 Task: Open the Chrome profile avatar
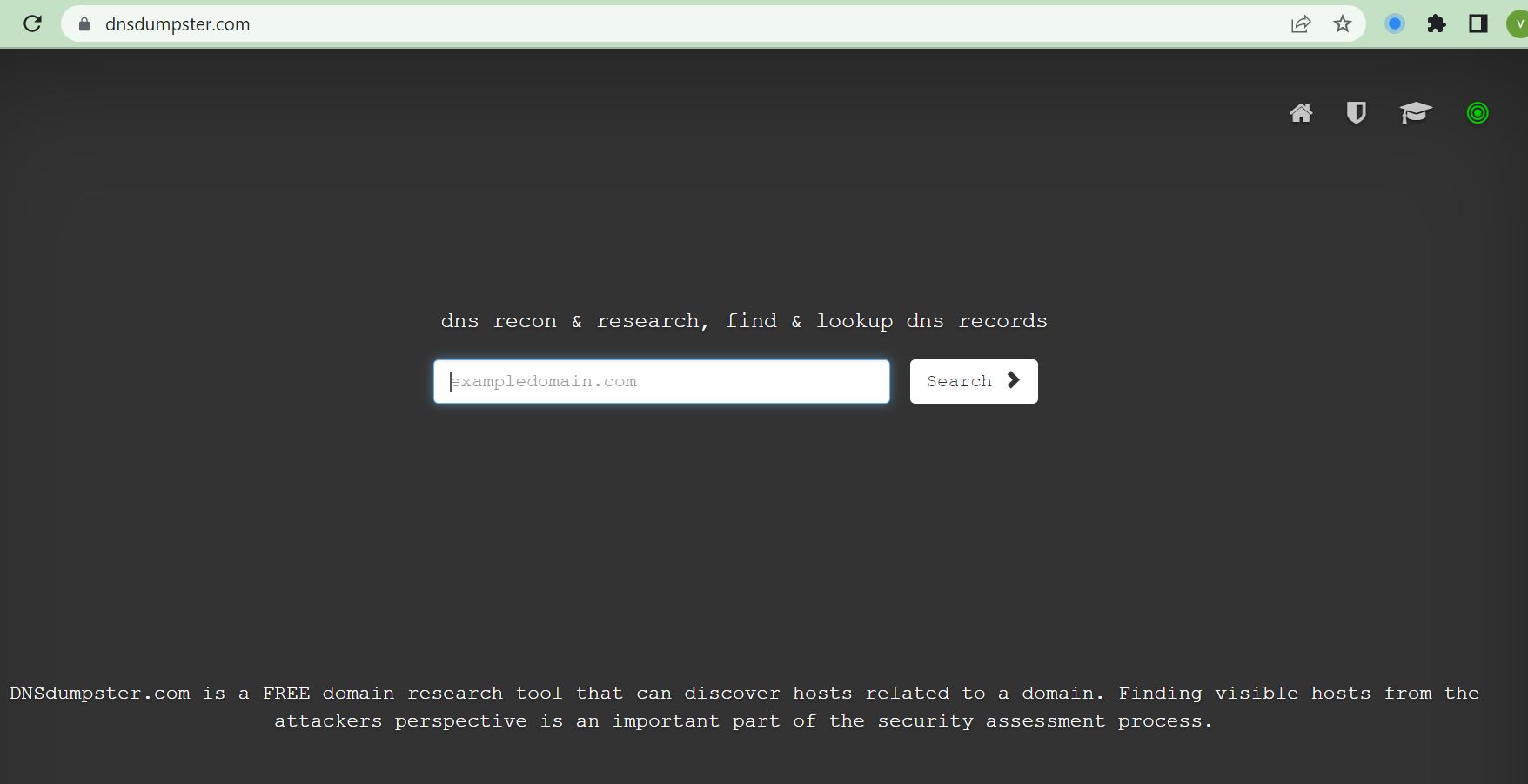coord(1518,24)
